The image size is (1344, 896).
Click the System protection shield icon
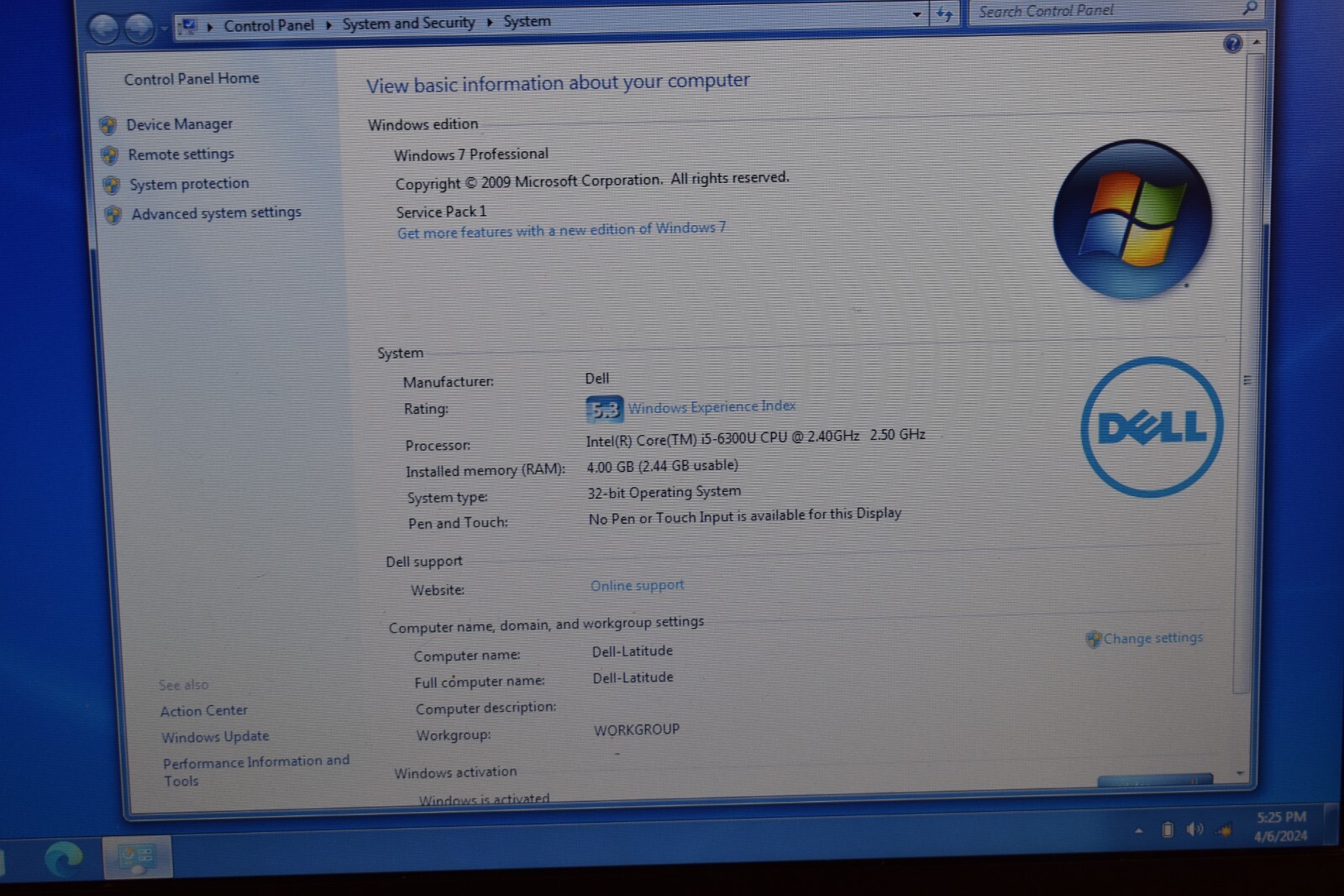[112, 186]
